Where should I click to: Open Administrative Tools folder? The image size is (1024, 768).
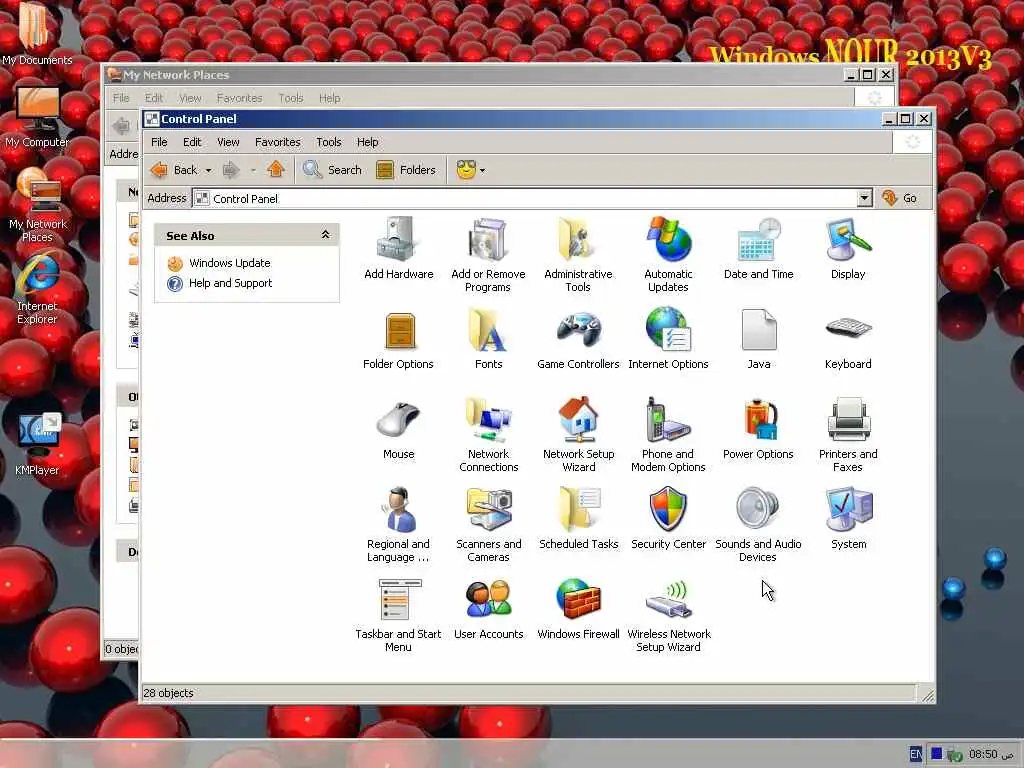point(578,255)
